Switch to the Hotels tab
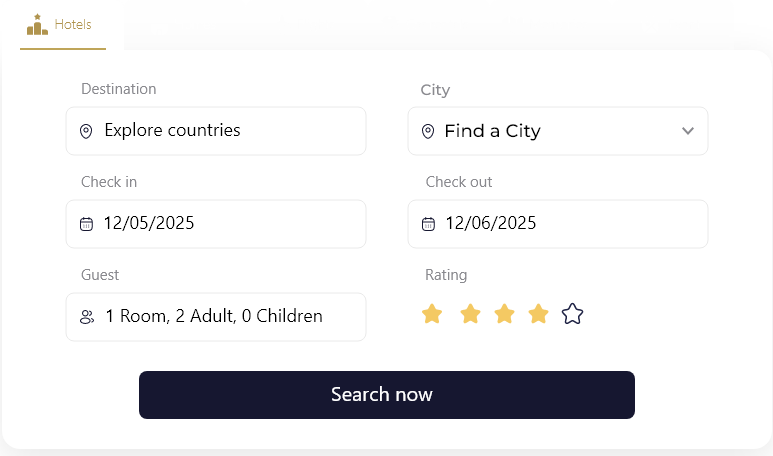The width and height of the screenshot is (773, 456). [63, 25]
